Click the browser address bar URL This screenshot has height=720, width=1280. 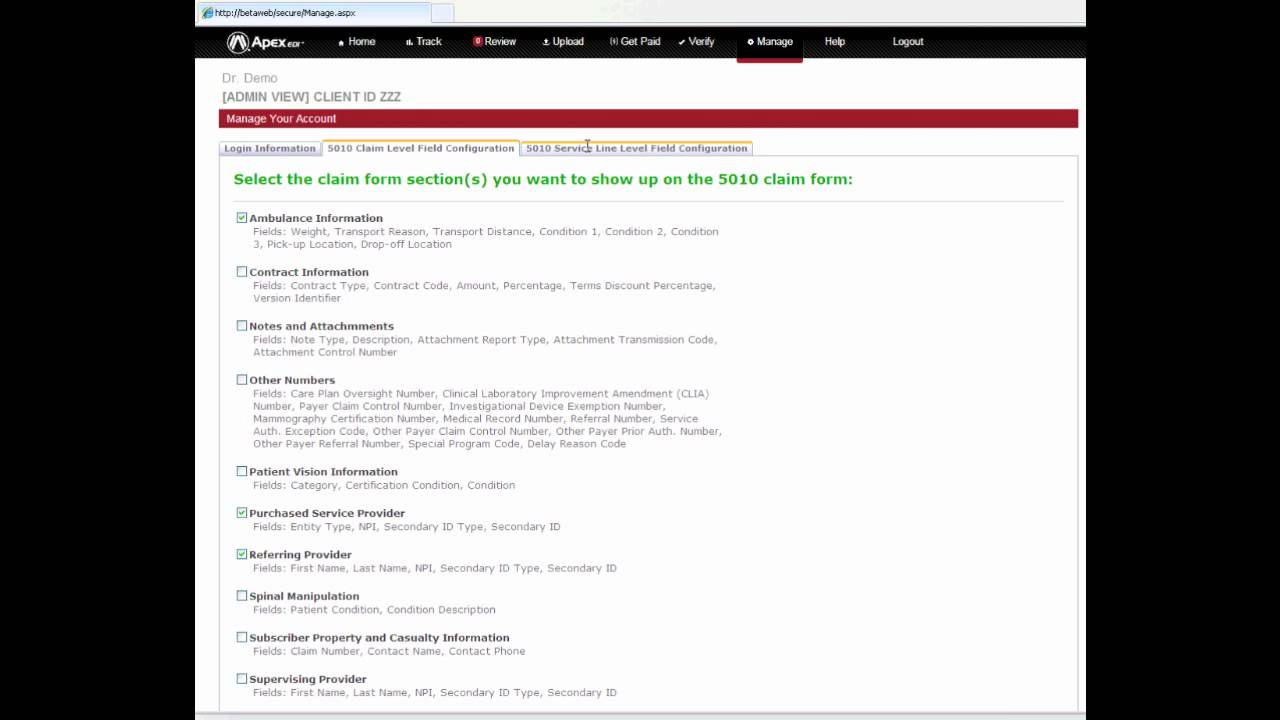(x=285, y=13)
